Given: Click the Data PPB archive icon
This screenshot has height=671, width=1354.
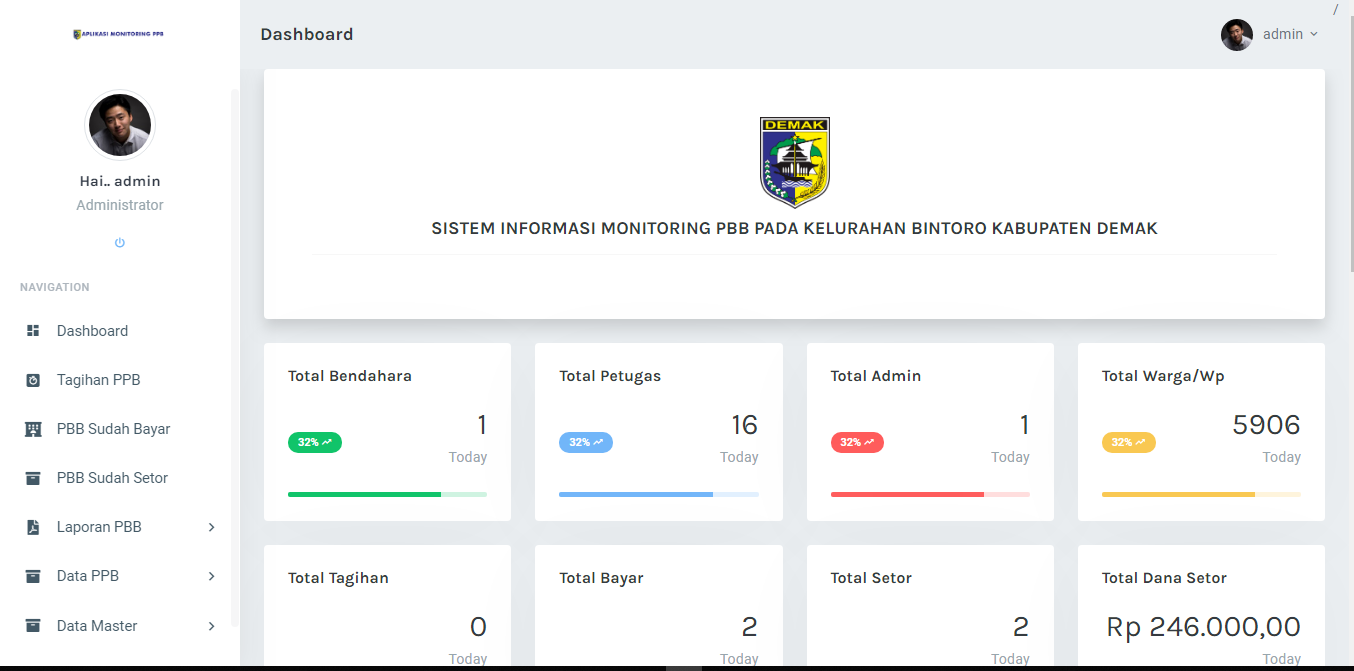Looking at the screenshot, I should pos(33,576).
